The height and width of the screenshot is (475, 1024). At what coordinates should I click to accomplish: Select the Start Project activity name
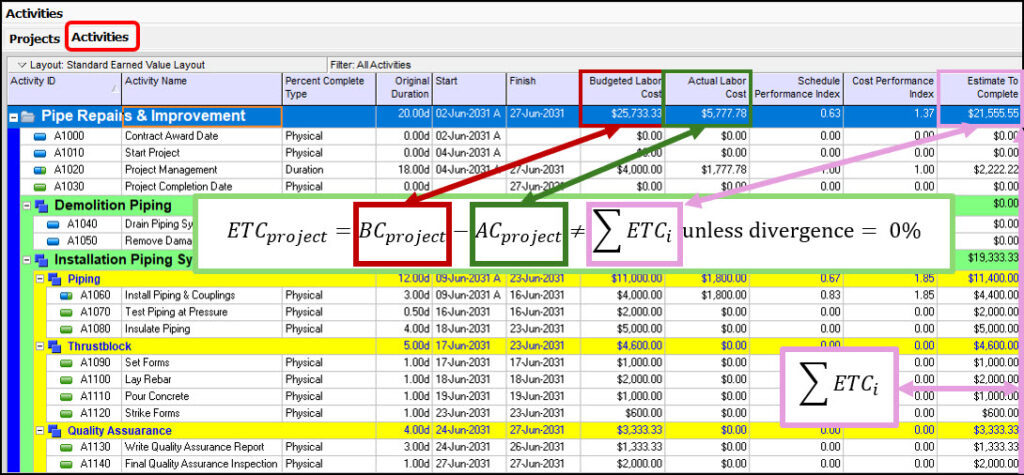click(x=152, y=153)
